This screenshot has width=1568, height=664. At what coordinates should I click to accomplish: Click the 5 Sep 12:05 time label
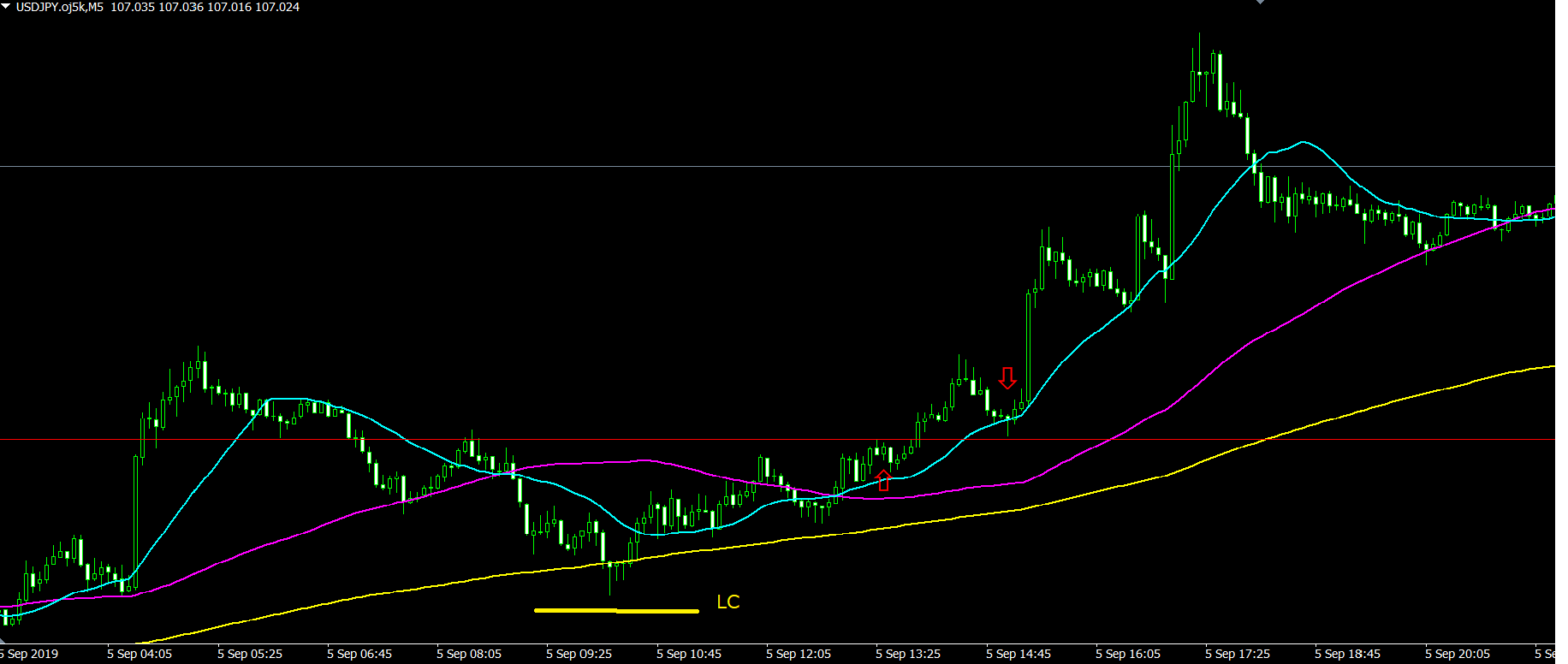point(799,654)
